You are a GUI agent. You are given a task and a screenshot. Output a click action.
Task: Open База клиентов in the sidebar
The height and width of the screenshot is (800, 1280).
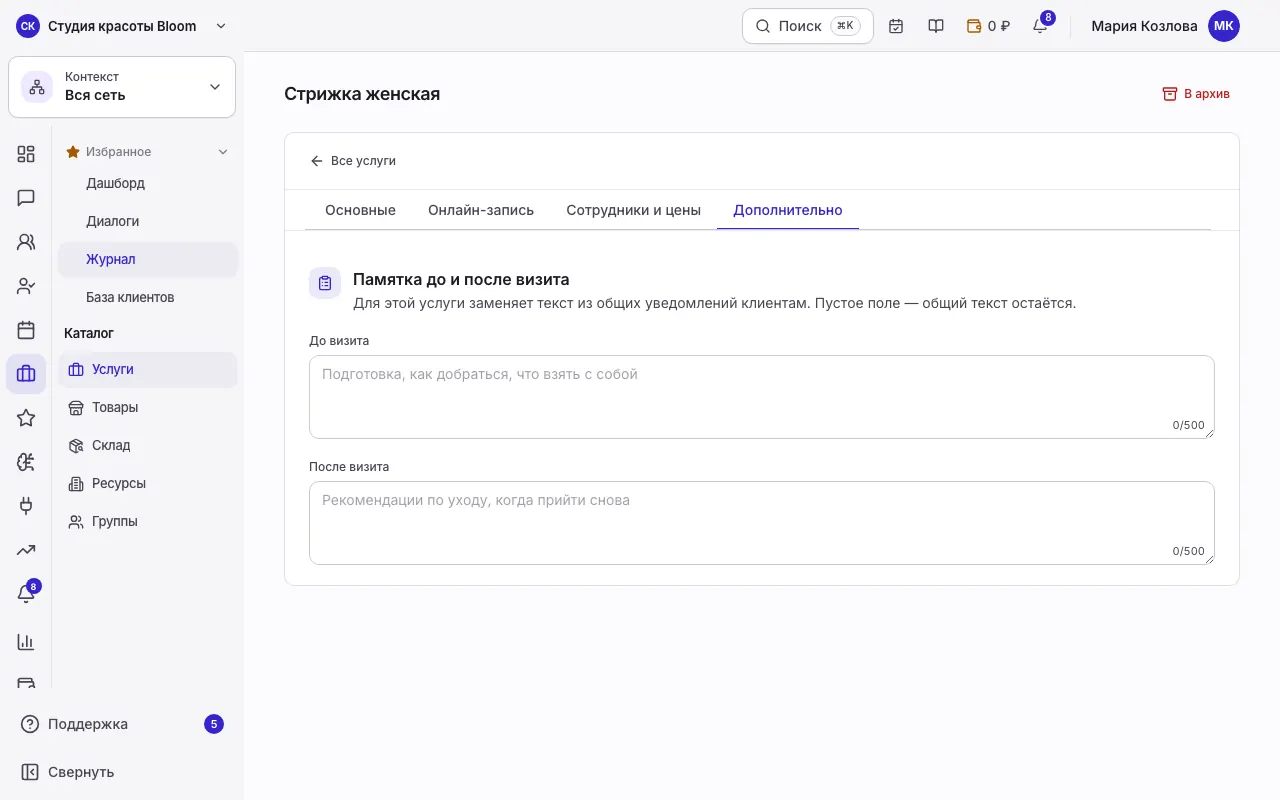click(148, 297)
